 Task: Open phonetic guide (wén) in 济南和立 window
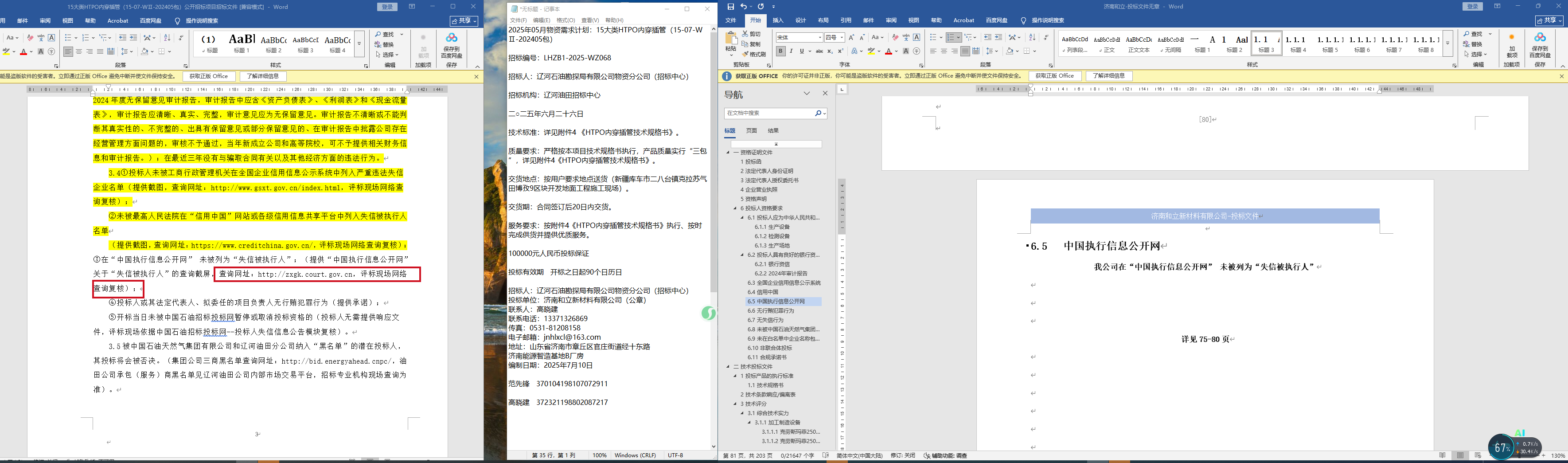click(906, 38)
